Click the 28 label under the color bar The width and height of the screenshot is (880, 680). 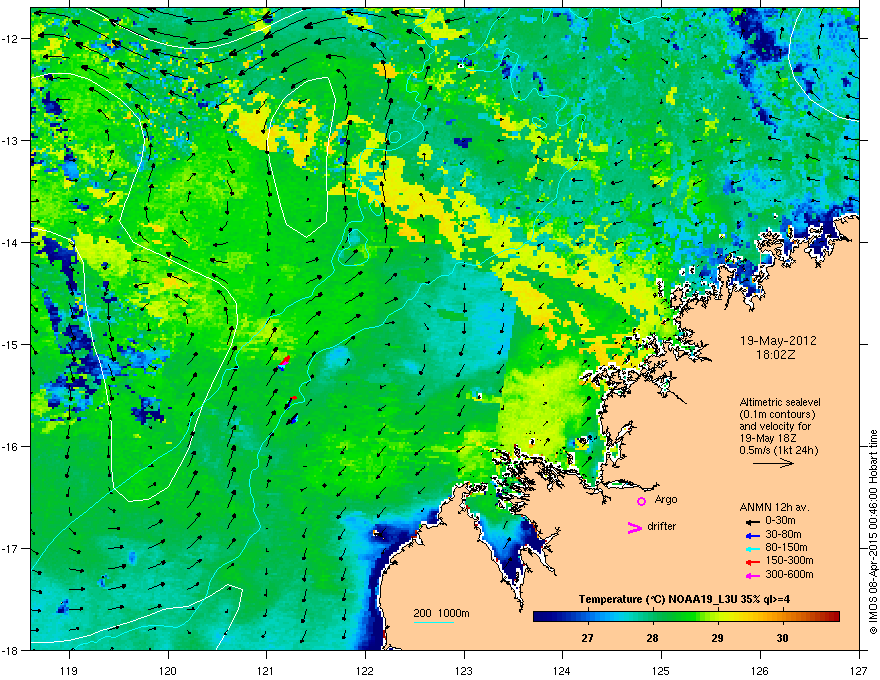pos(652,638)
